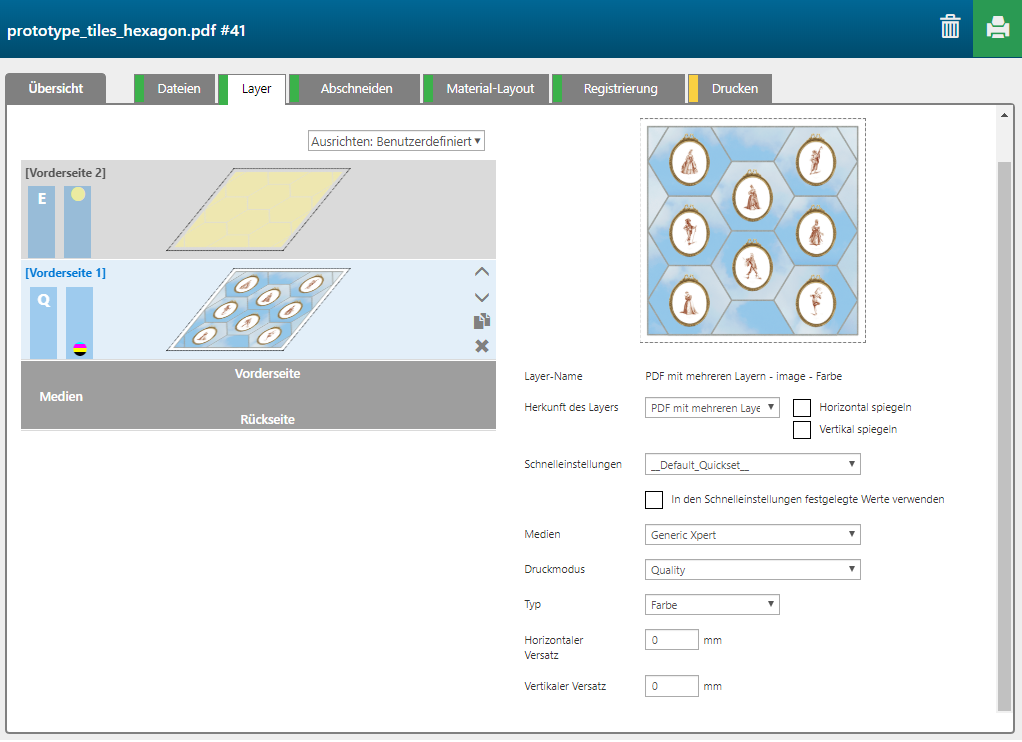The width and height of the screenshot is (1022, 742).
Task: Check the Schnelleinstellungen festgelegte Werte option
Action: pyautogui.click(x=654, y=499)
